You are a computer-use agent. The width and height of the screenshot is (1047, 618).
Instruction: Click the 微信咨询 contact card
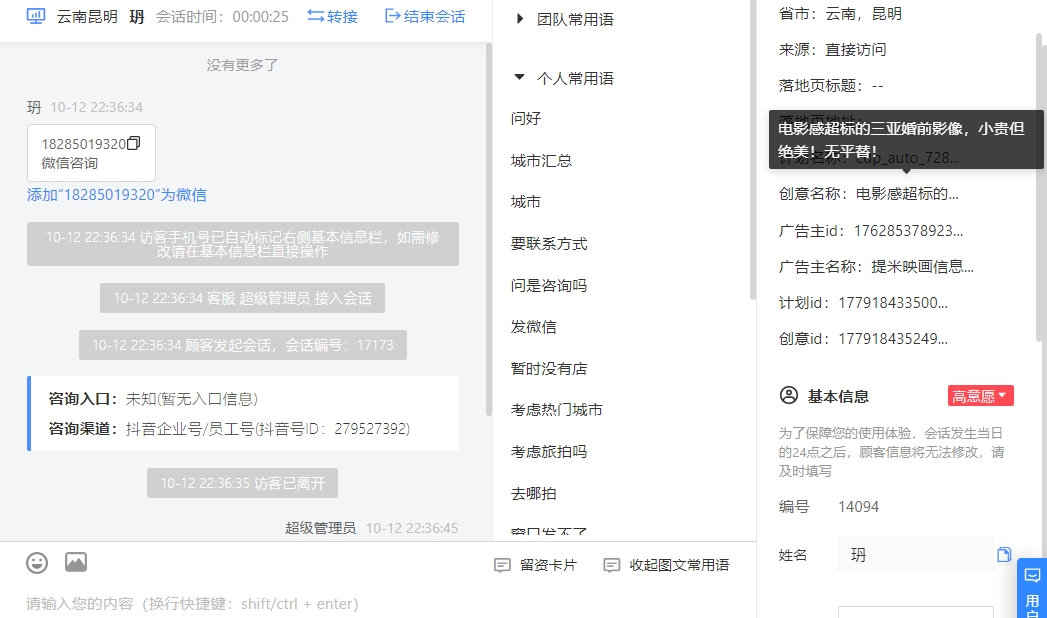click(91, 153)
